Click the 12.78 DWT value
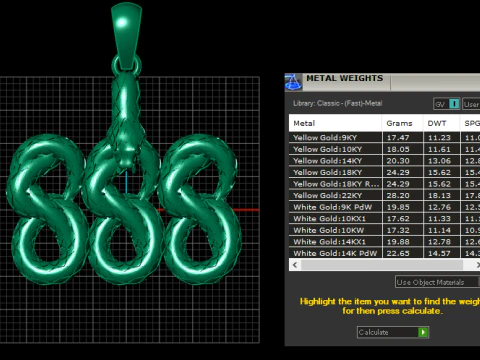 (439, 242)
